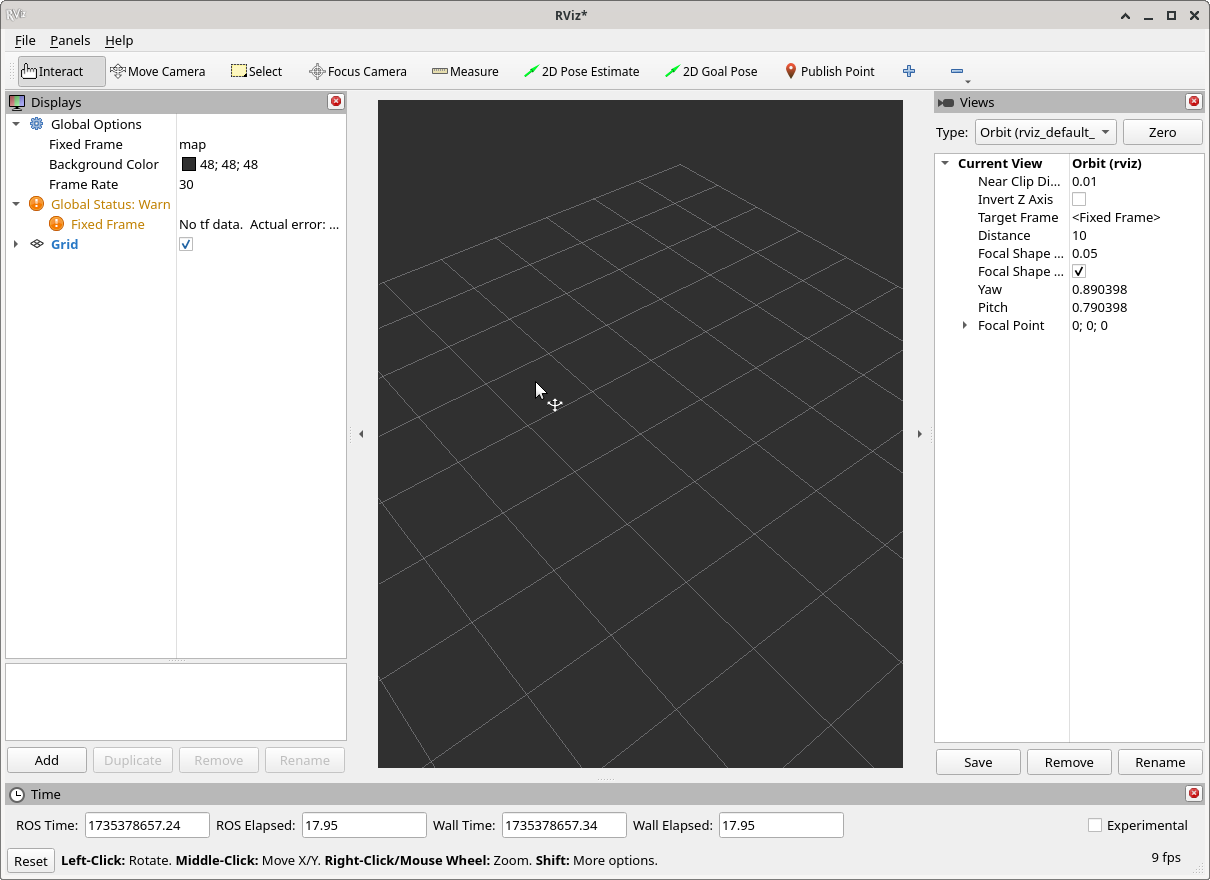
Task: Close the Views panel
Action: pyautogui.click(x=1194, y=101)
